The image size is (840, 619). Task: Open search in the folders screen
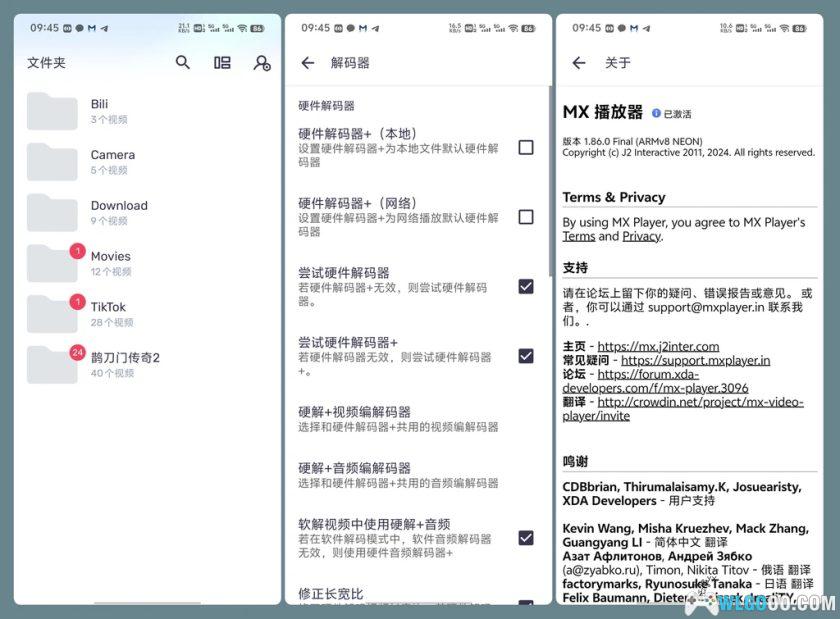click(x=183, y=62)
